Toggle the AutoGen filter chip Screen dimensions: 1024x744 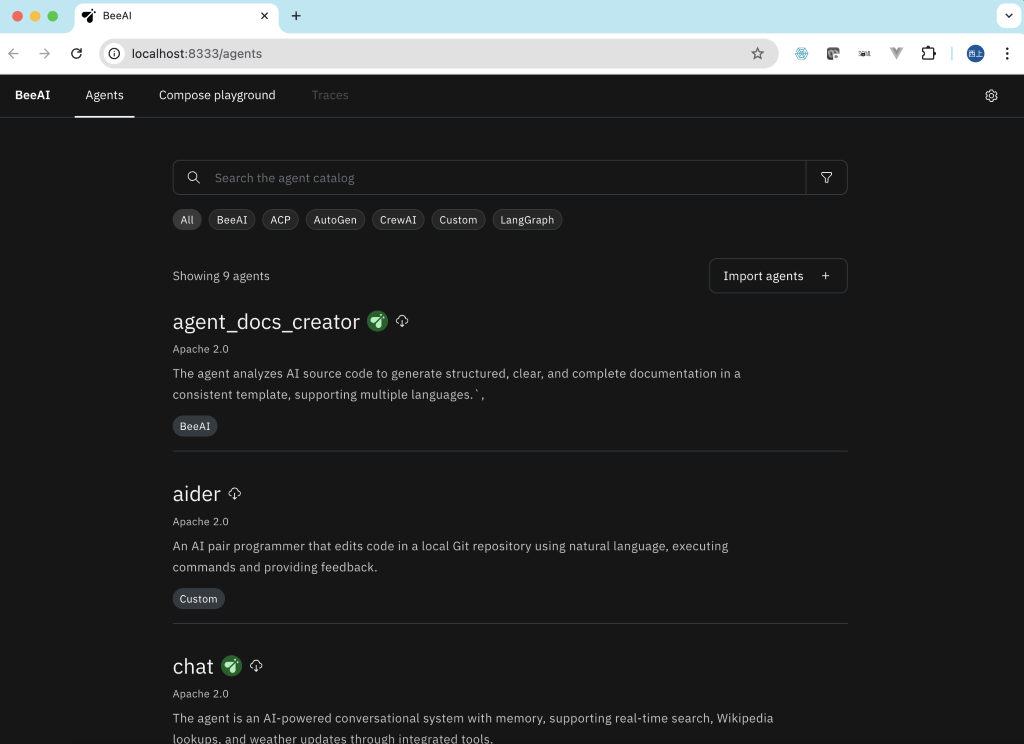tap(335, 220)
